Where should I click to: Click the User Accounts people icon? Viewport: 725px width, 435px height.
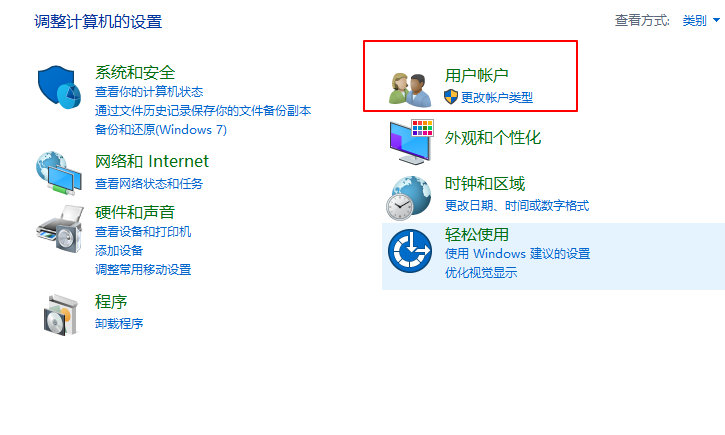click(x=410, y=90)
